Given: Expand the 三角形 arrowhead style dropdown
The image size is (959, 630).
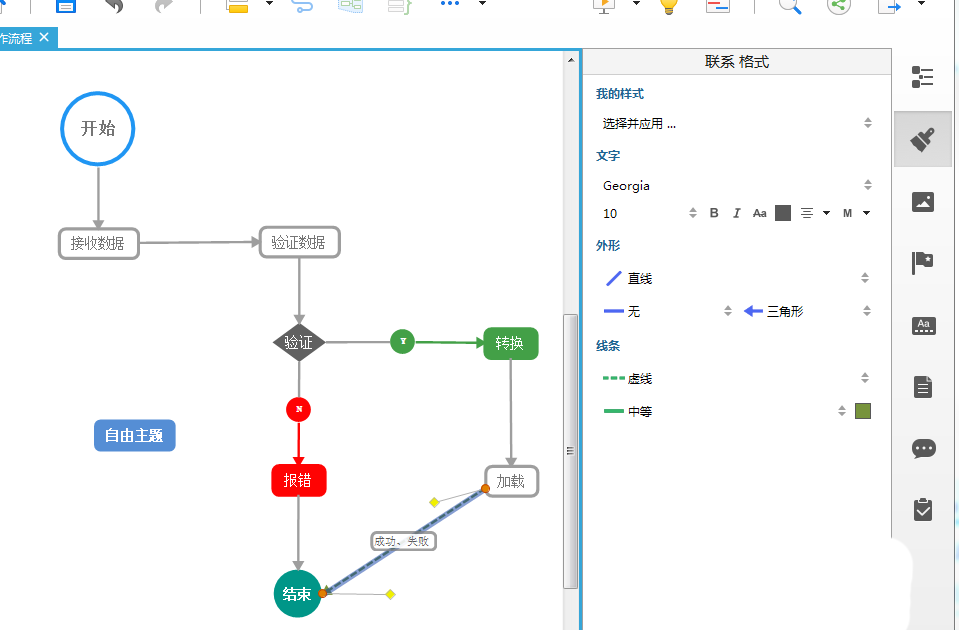Looking at the screenshot, I should pos(867,310).
